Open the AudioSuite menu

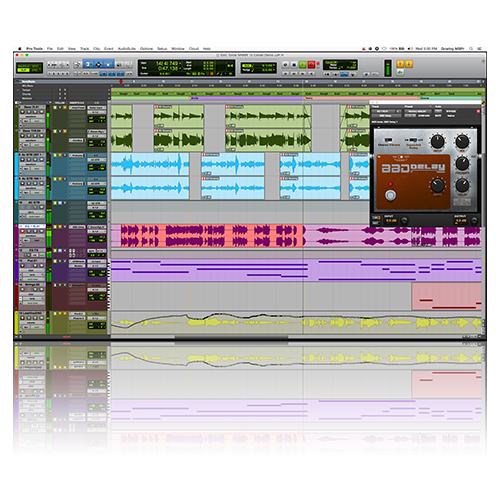127,49
